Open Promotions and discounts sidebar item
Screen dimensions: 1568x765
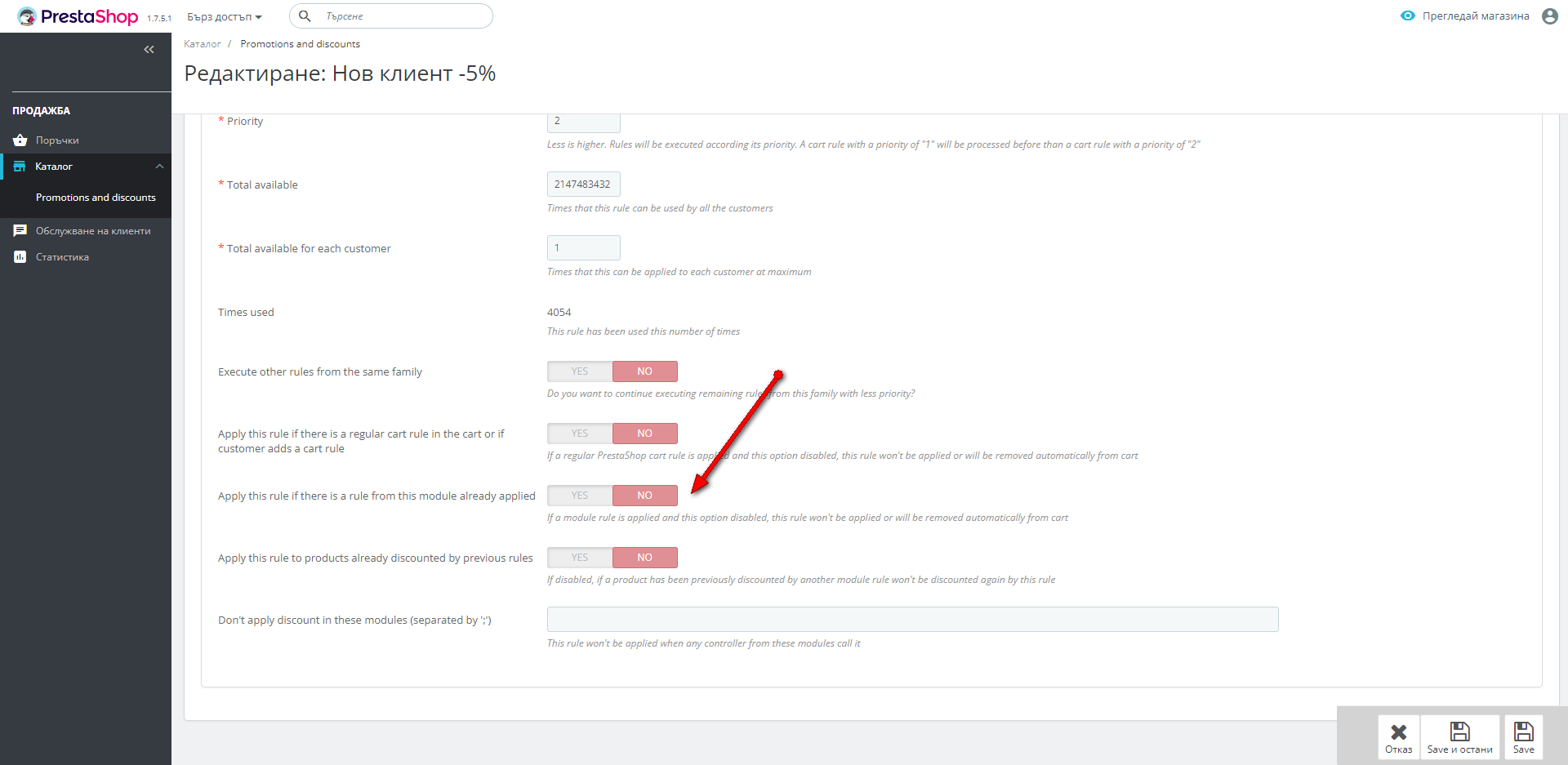(x=96, y=198)
